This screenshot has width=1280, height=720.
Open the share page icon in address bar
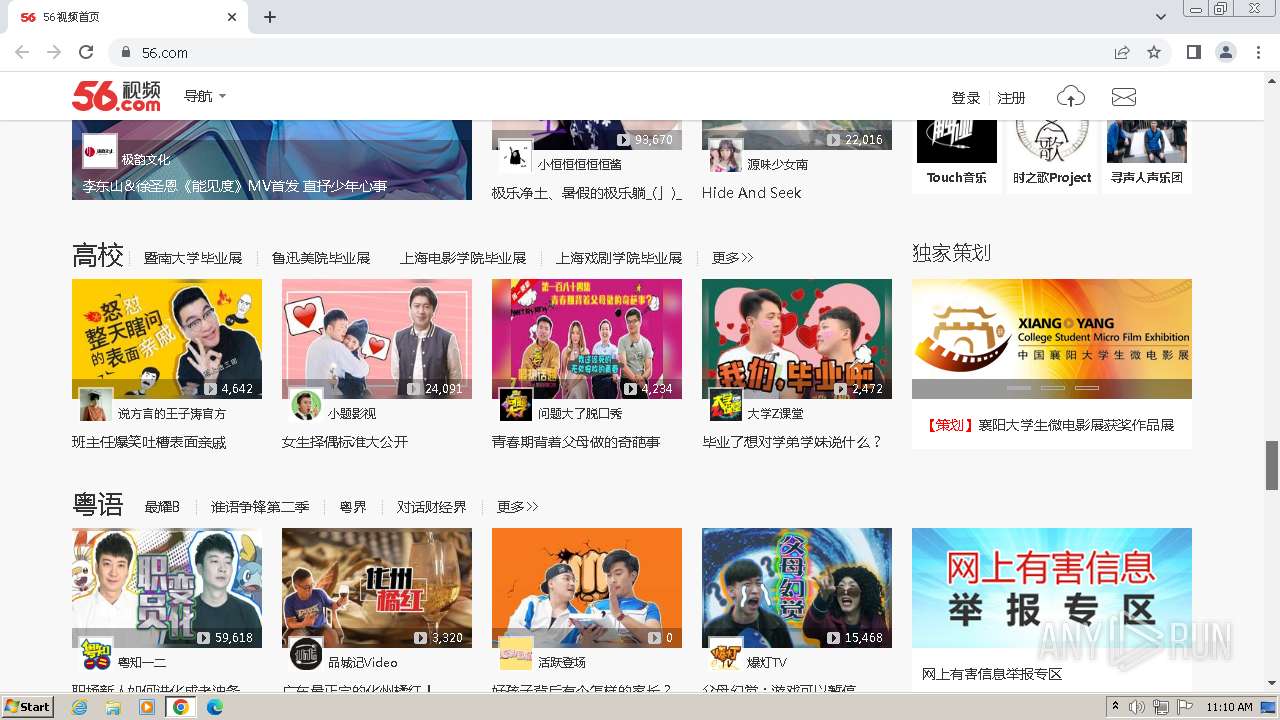1122,52
